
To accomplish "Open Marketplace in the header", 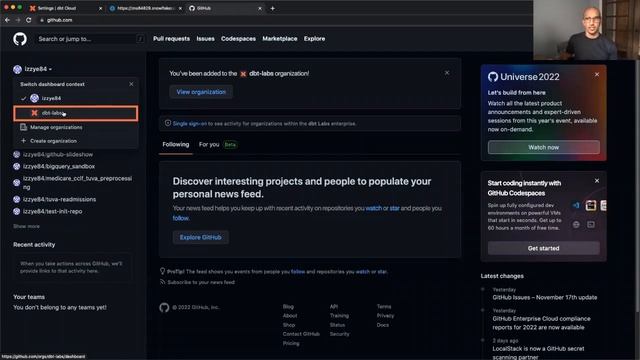I will (280, 39).
